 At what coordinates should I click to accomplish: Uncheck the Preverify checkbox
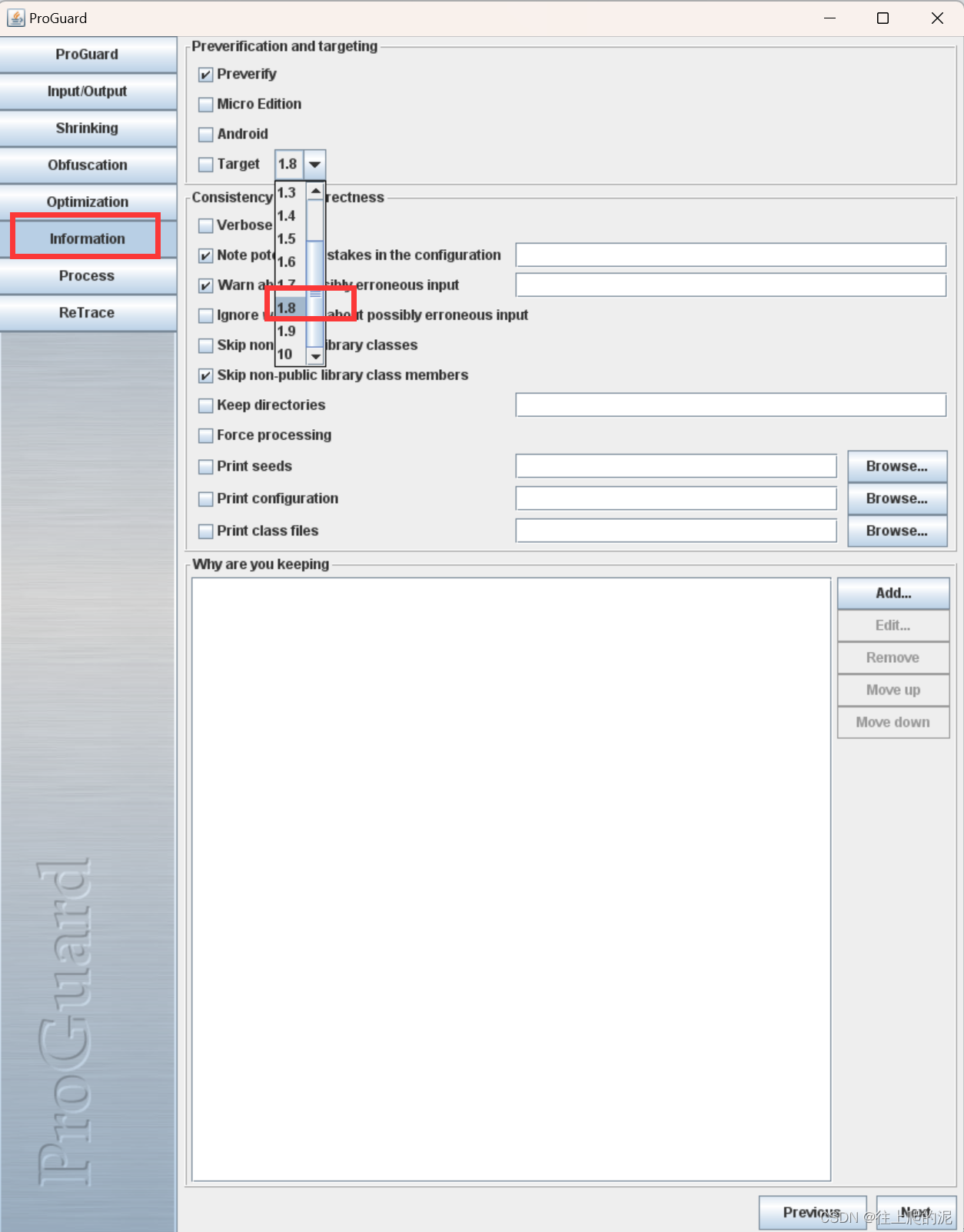pos(205,75)
